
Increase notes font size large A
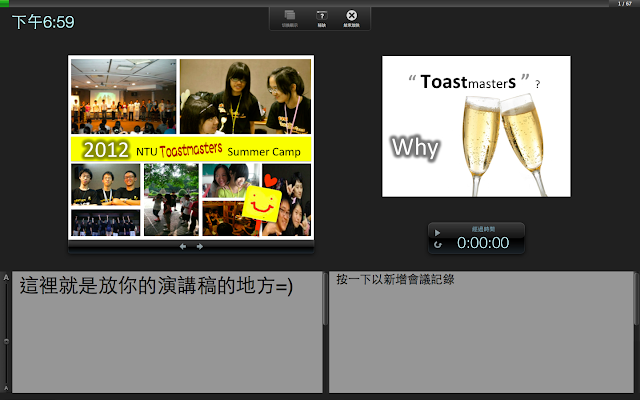pos(6,278)
